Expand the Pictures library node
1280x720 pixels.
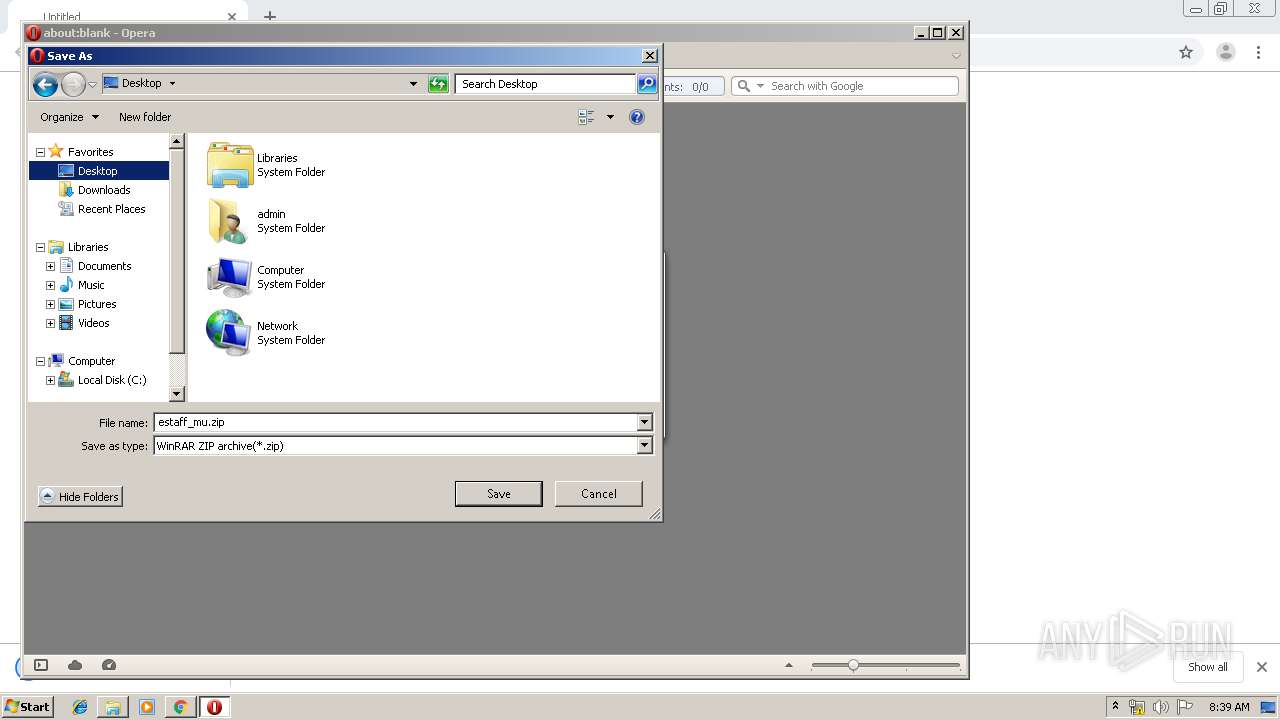(51, 304)
